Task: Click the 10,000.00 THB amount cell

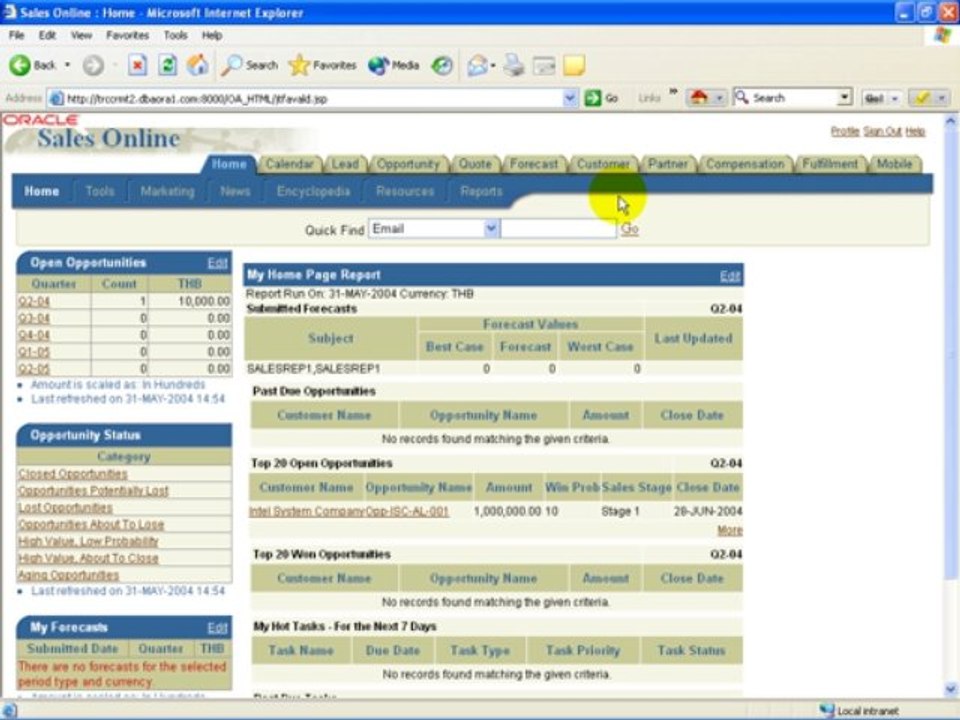Action: click(190, 301)
